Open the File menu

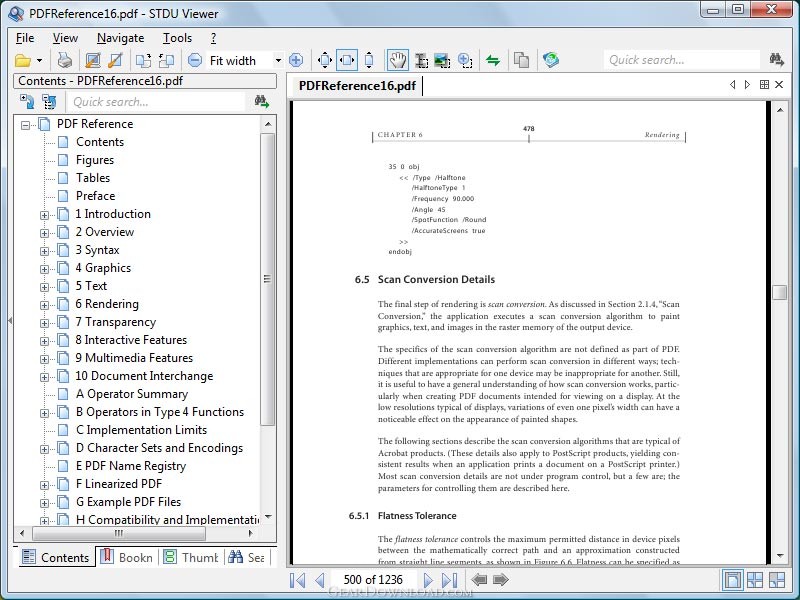tap(25, 38)
